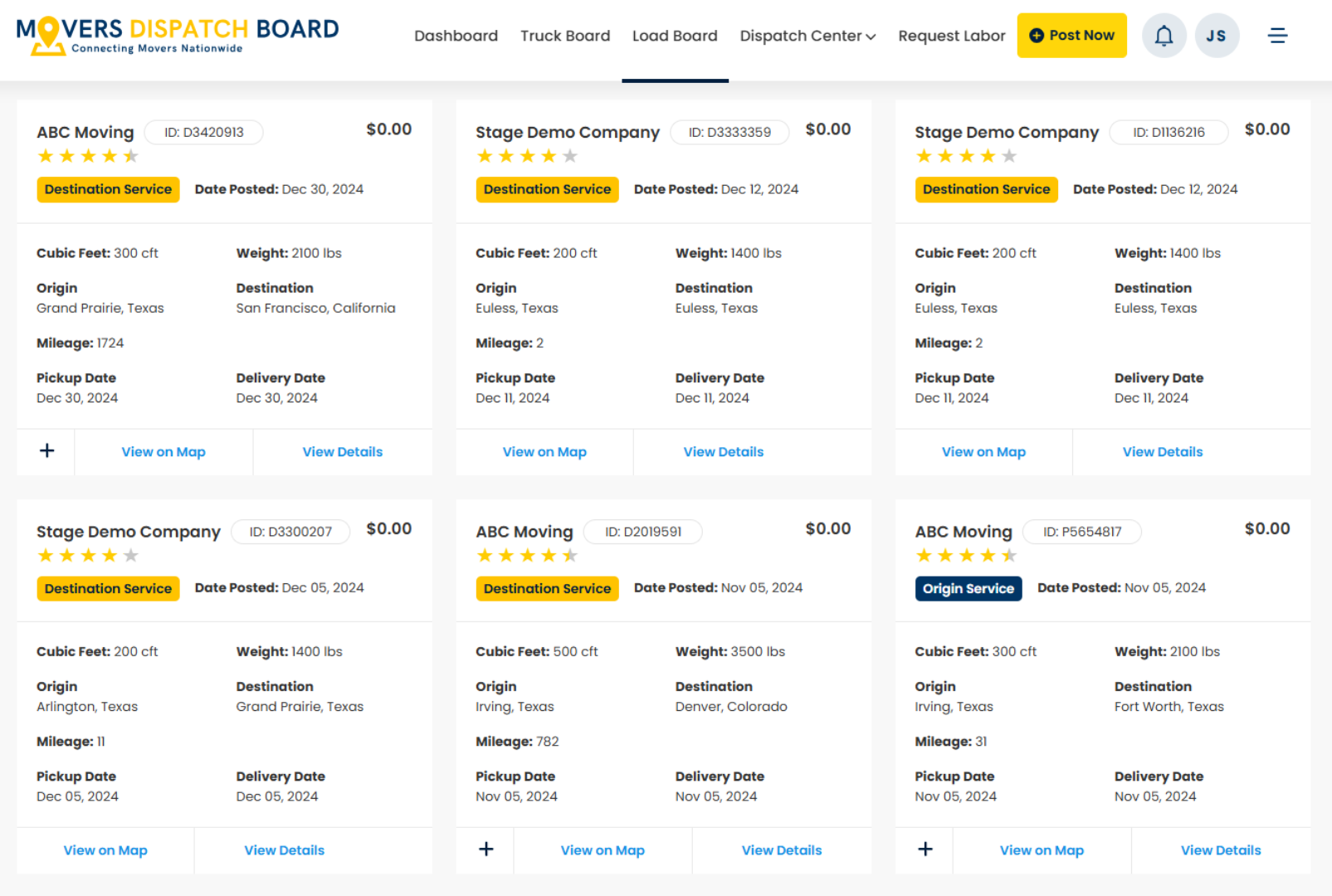Select the Load Board tab
Image resolution: width=1332 pixels, height=896 pixels.
click(x=675, y=36)
